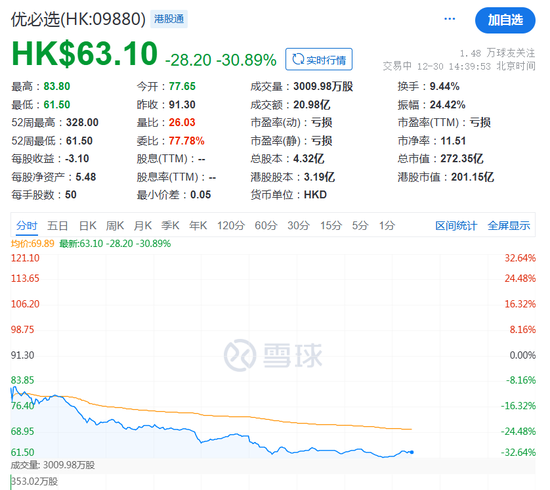The width and height of the screenshot is (550, 490).
Task: Click the 昨收 value 91.30
Action: [x=182, y=105]
